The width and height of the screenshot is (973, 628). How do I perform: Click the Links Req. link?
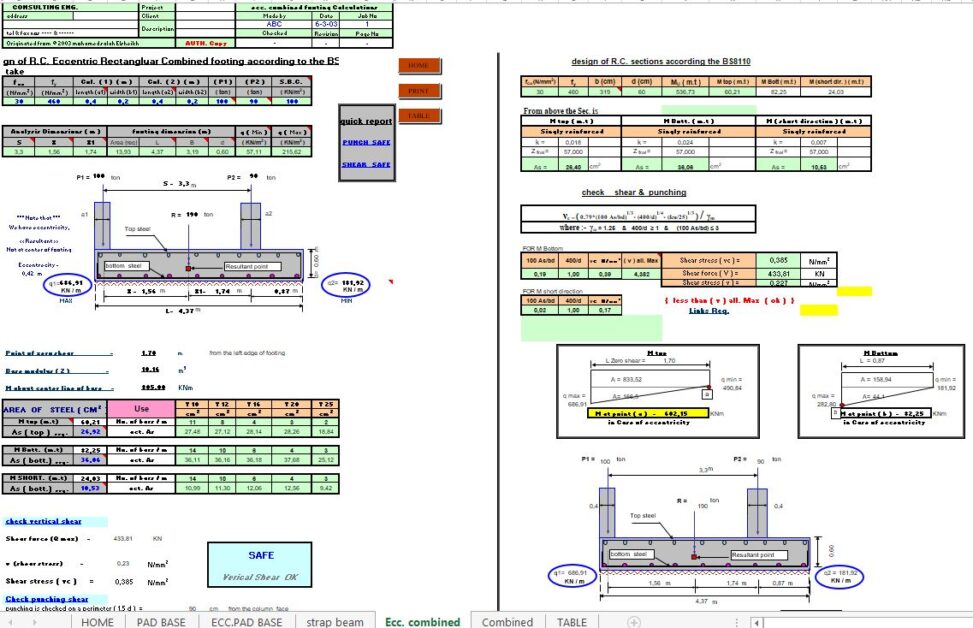coord(709,310)
